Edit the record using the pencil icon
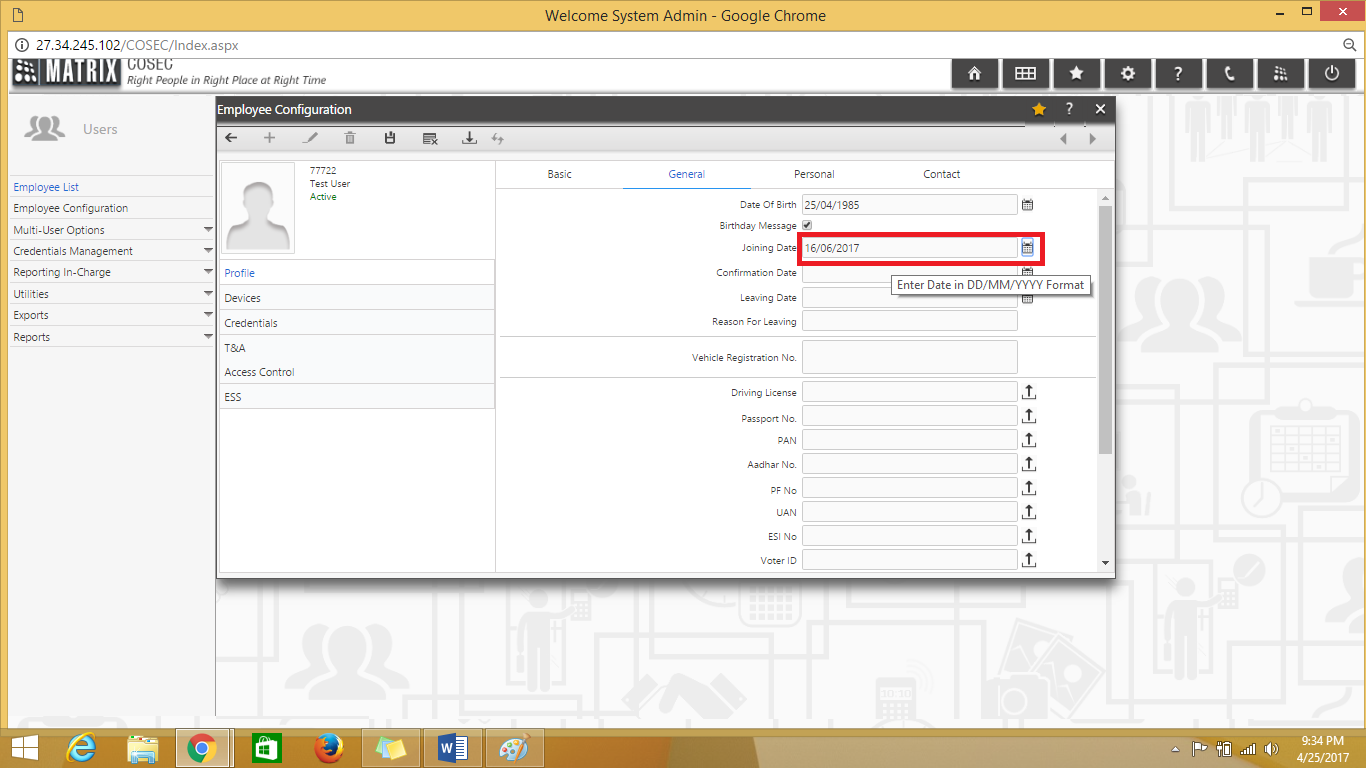Screen dimensions: 1366x768 click(x=310, y=138)
